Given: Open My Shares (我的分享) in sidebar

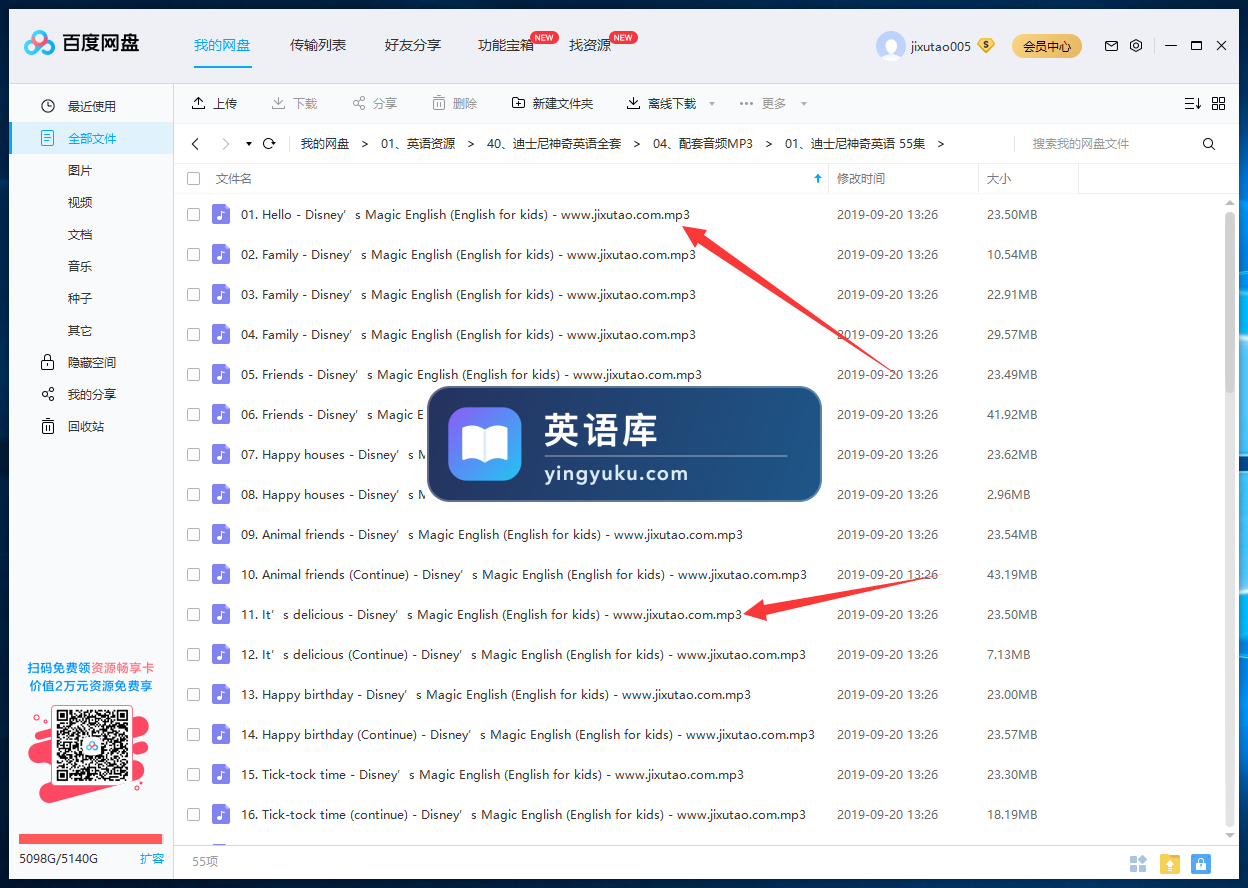Looking at the screenshot, I should (91, 394).
